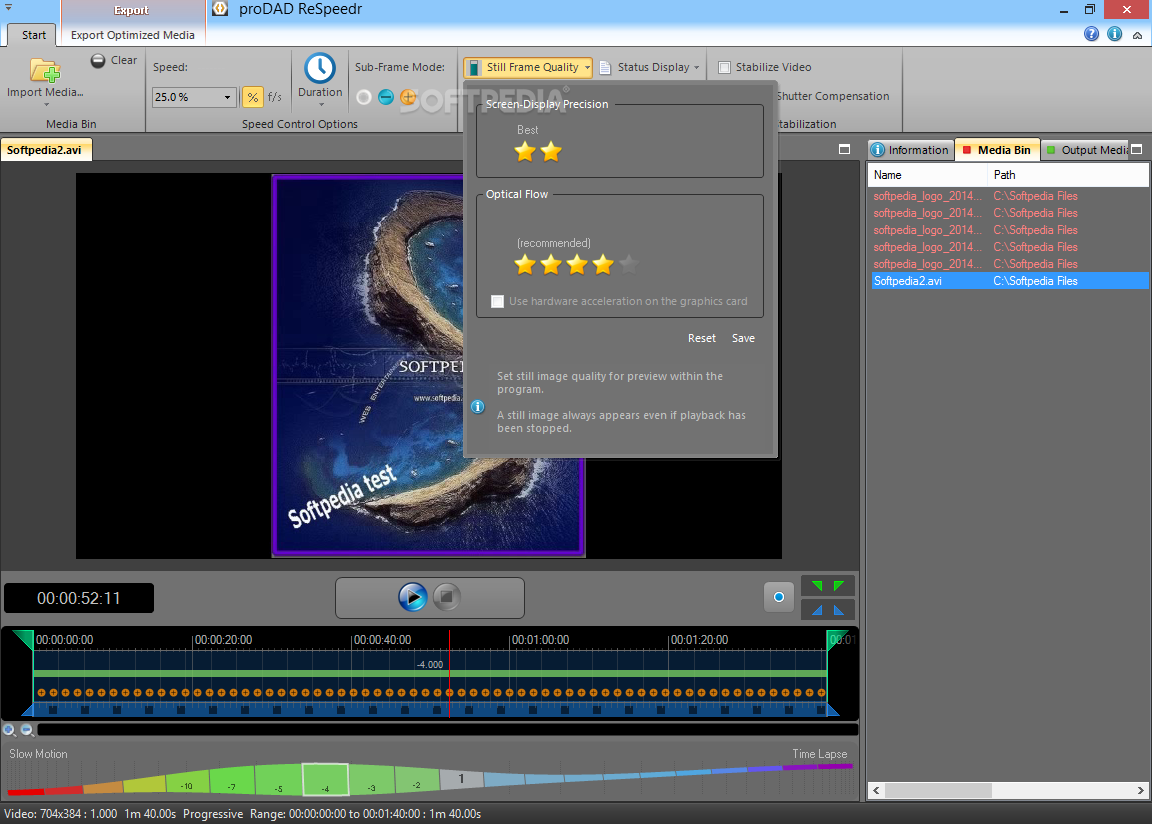Switch to the Start ribbon tab

pos(33,35)
